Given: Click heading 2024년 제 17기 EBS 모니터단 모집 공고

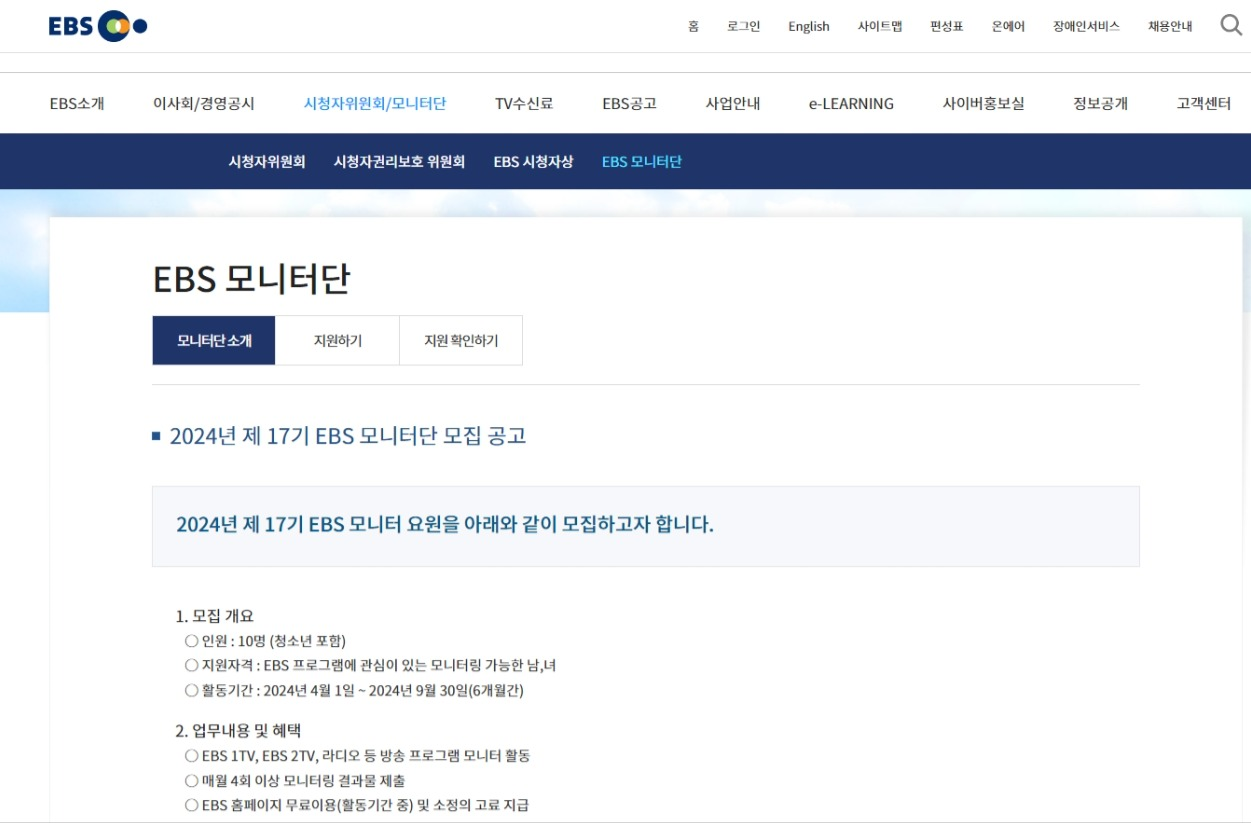Looking at the screenshot, I should (348, 436).
